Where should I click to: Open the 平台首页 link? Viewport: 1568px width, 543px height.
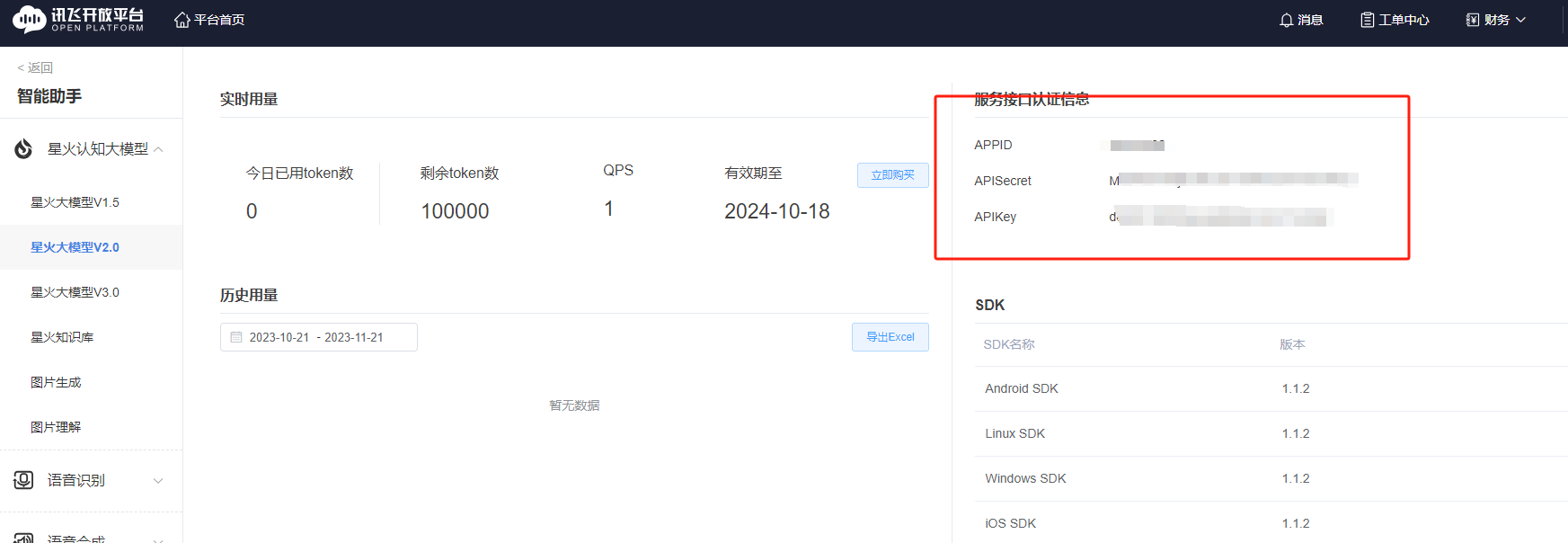[219, 20]
